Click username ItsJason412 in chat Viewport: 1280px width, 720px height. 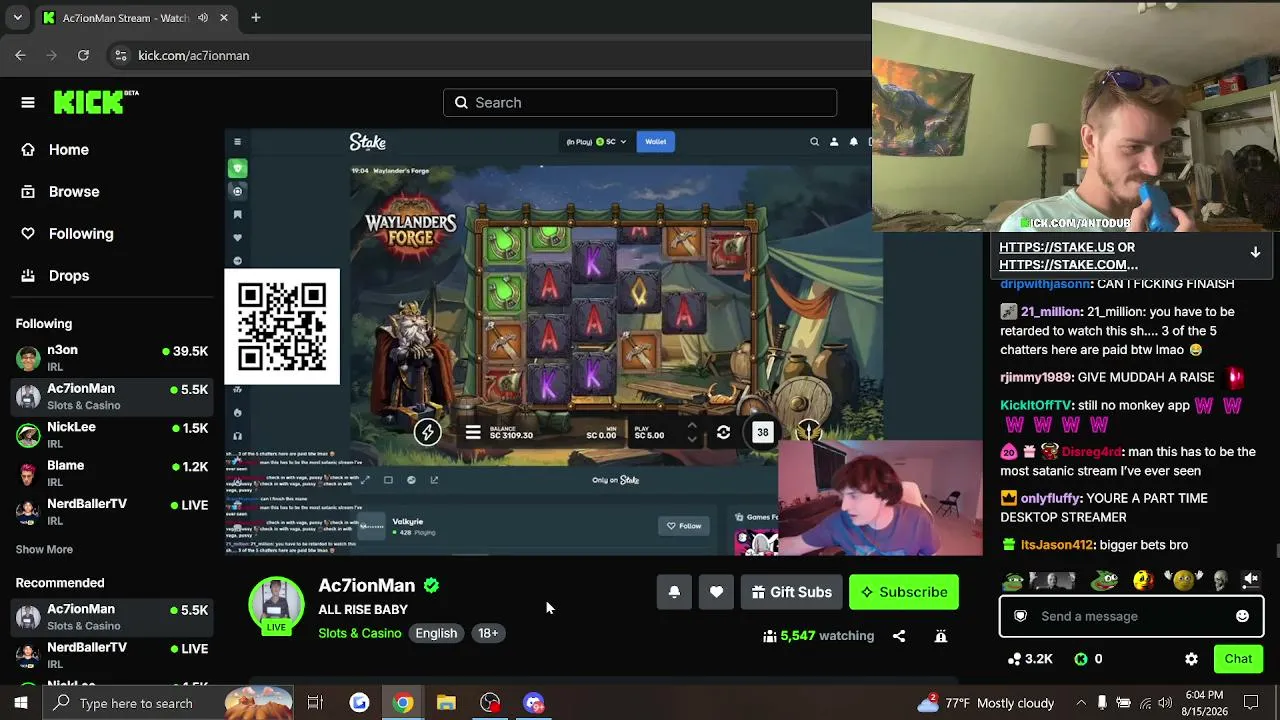[x=1057, y=545]
